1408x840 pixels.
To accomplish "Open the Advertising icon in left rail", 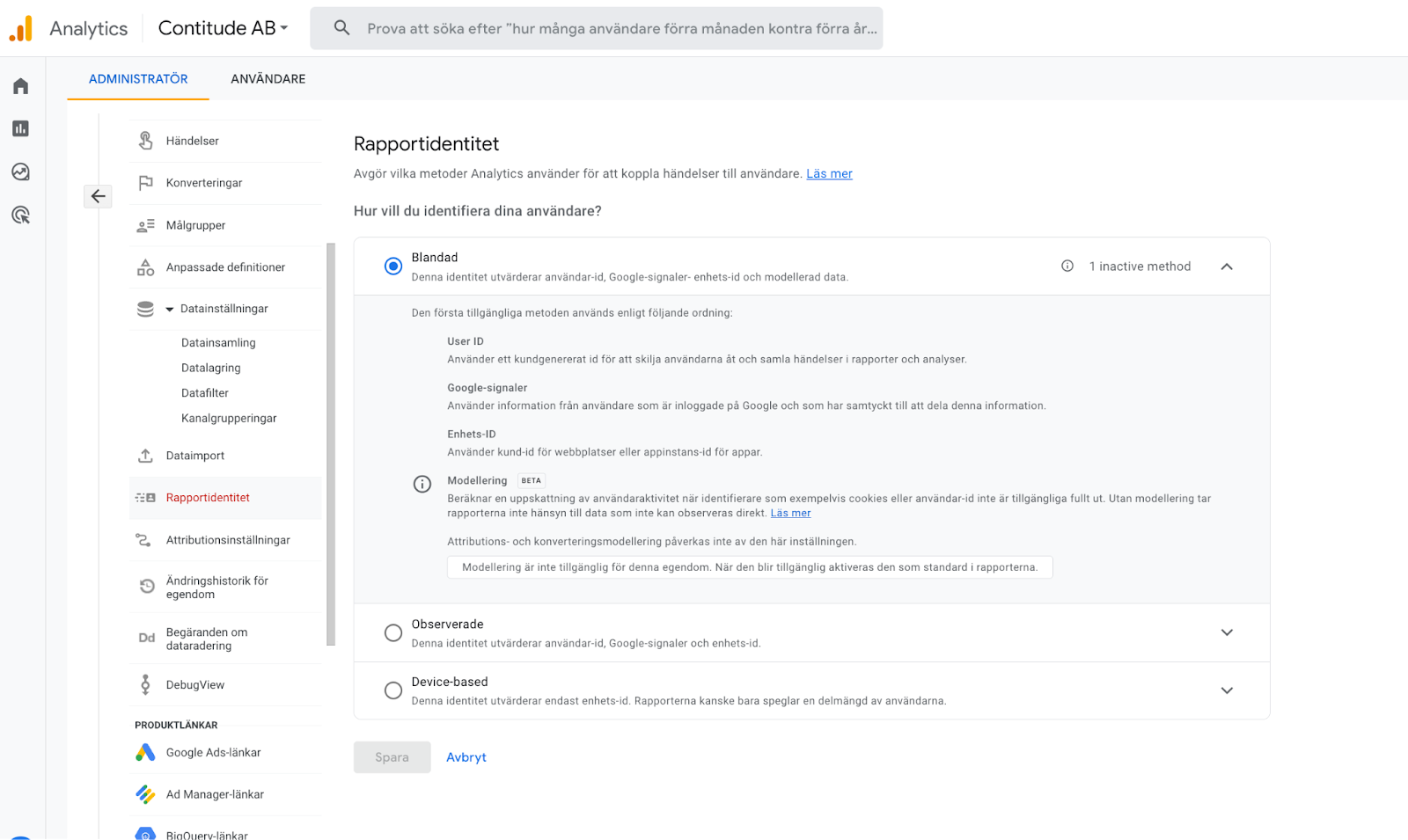I will pyautogui.click(x=21, y=215).
